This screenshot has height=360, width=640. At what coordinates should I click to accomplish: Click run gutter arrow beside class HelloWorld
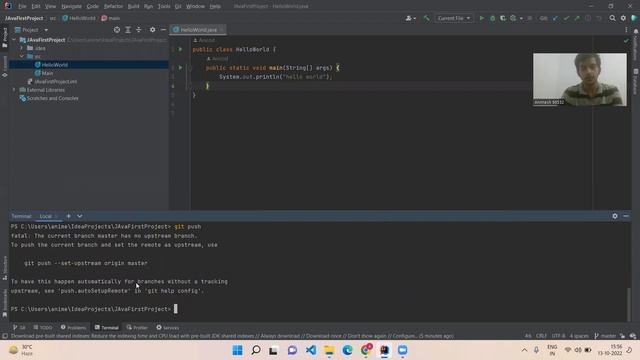click(180, 49)
